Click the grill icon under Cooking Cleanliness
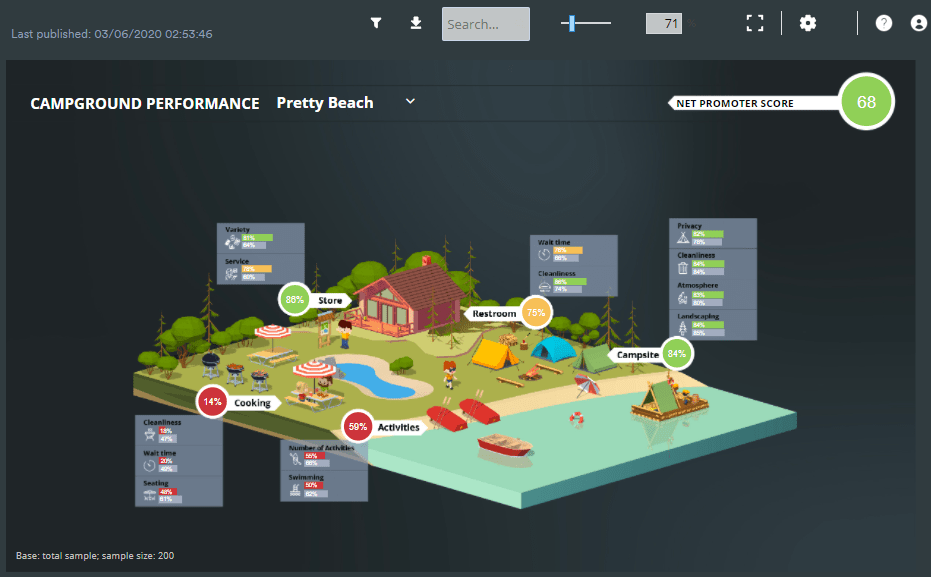Screen dimensions: 931x577 149,435
